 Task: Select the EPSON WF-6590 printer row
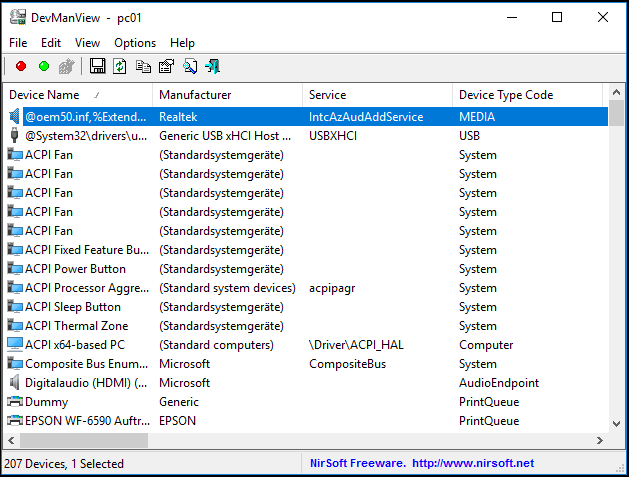(83, 421)
